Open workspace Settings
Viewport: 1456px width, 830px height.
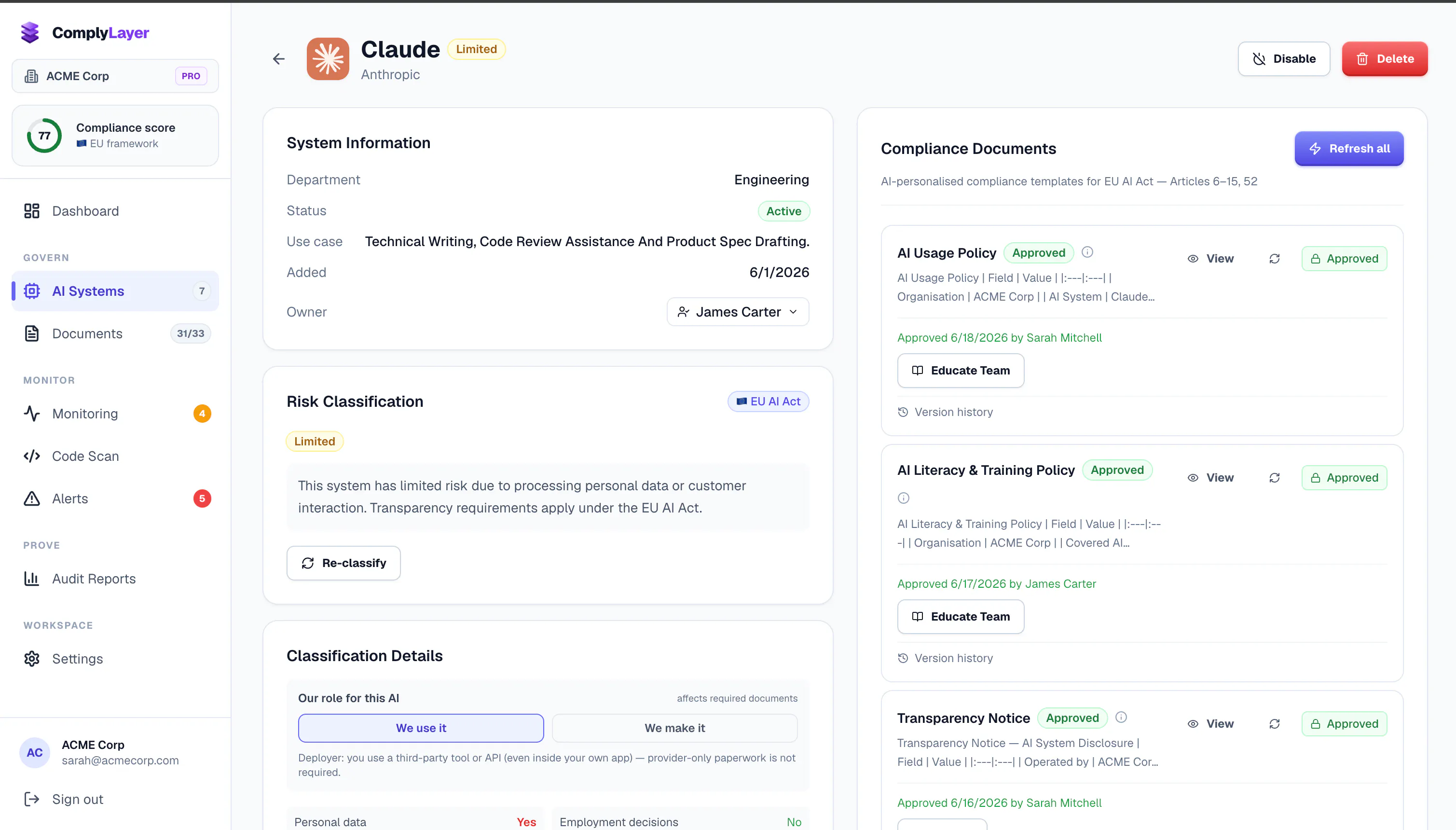click(115, 659)
